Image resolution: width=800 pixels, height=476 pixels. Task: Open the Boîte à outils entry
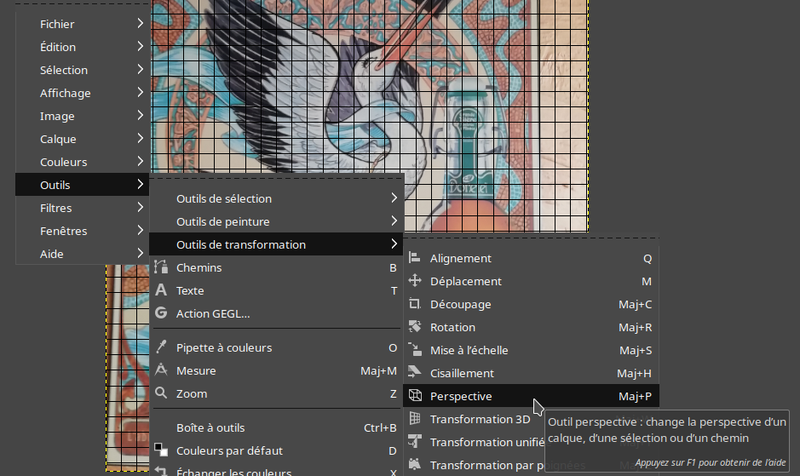click(x=210, y=427)
